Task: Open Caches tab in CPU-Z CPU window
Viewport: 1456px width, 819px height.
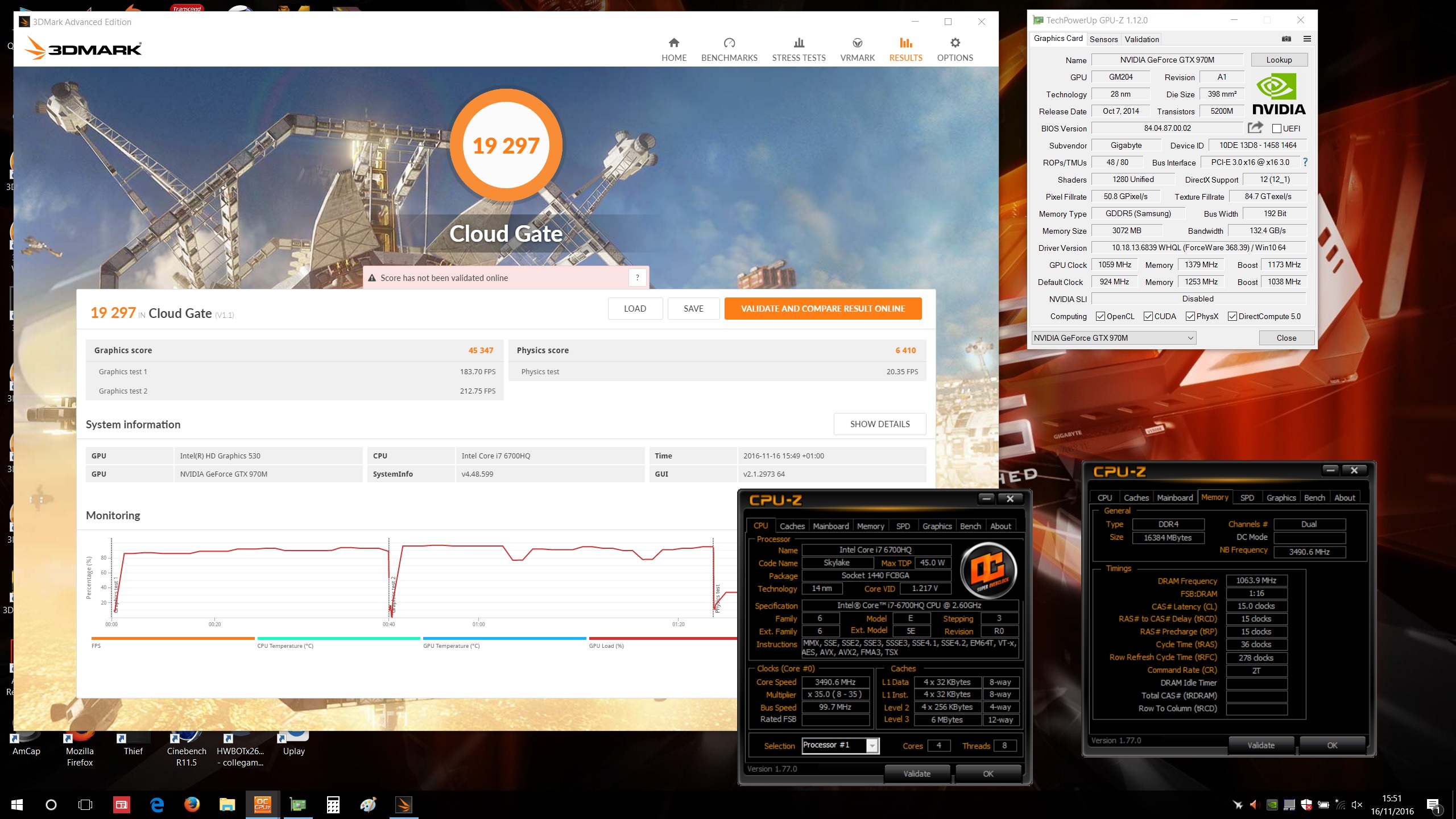Action: 792,526
